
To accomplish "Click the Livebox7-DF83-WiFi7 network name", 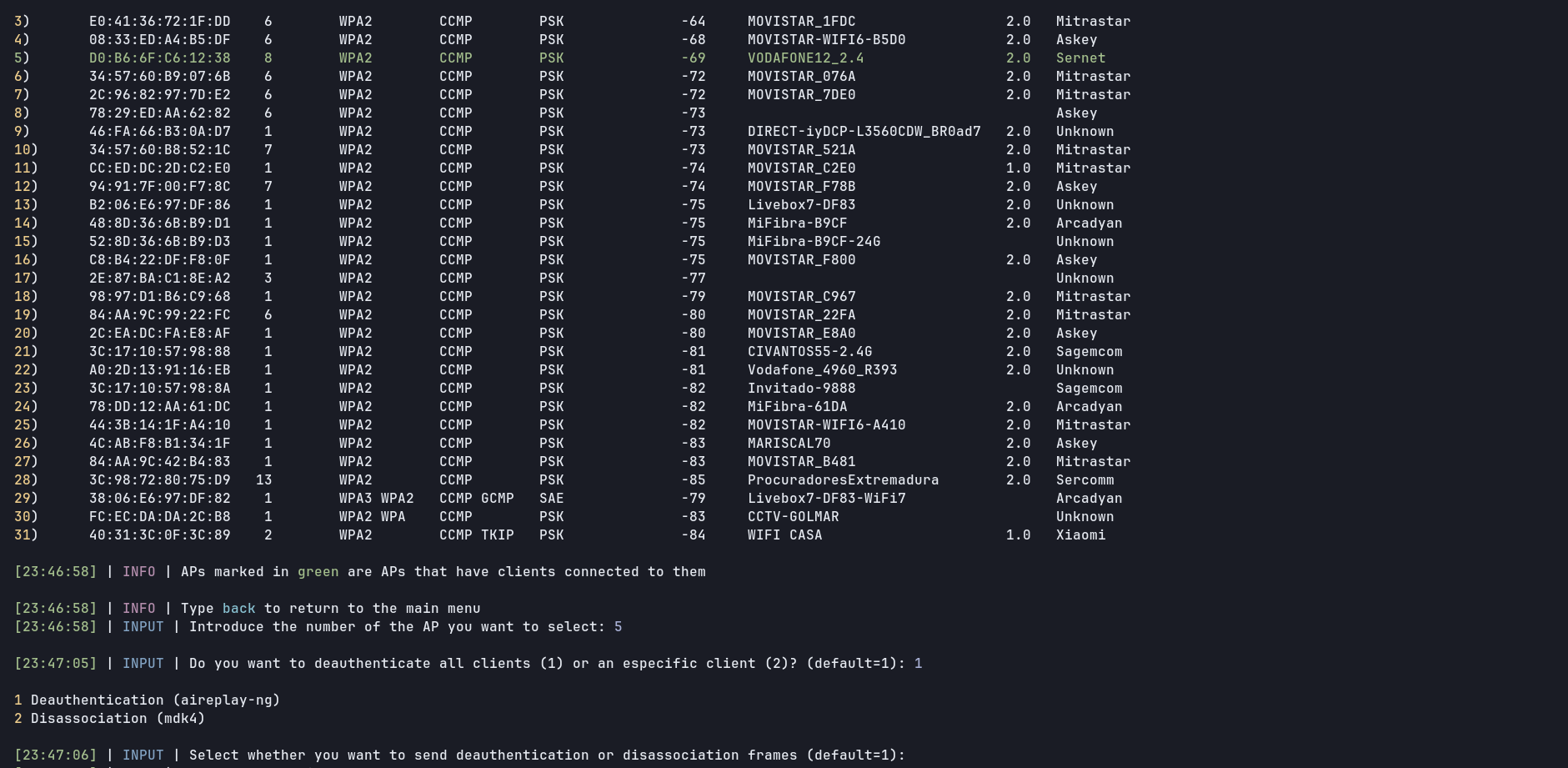I will tap(826, 499).
